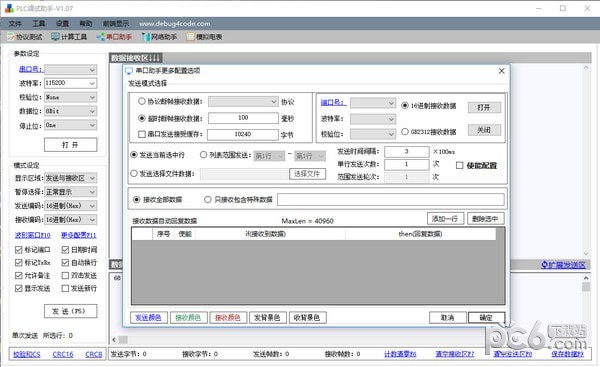Select the 列表范围发送 radio option

pos(204,155)
